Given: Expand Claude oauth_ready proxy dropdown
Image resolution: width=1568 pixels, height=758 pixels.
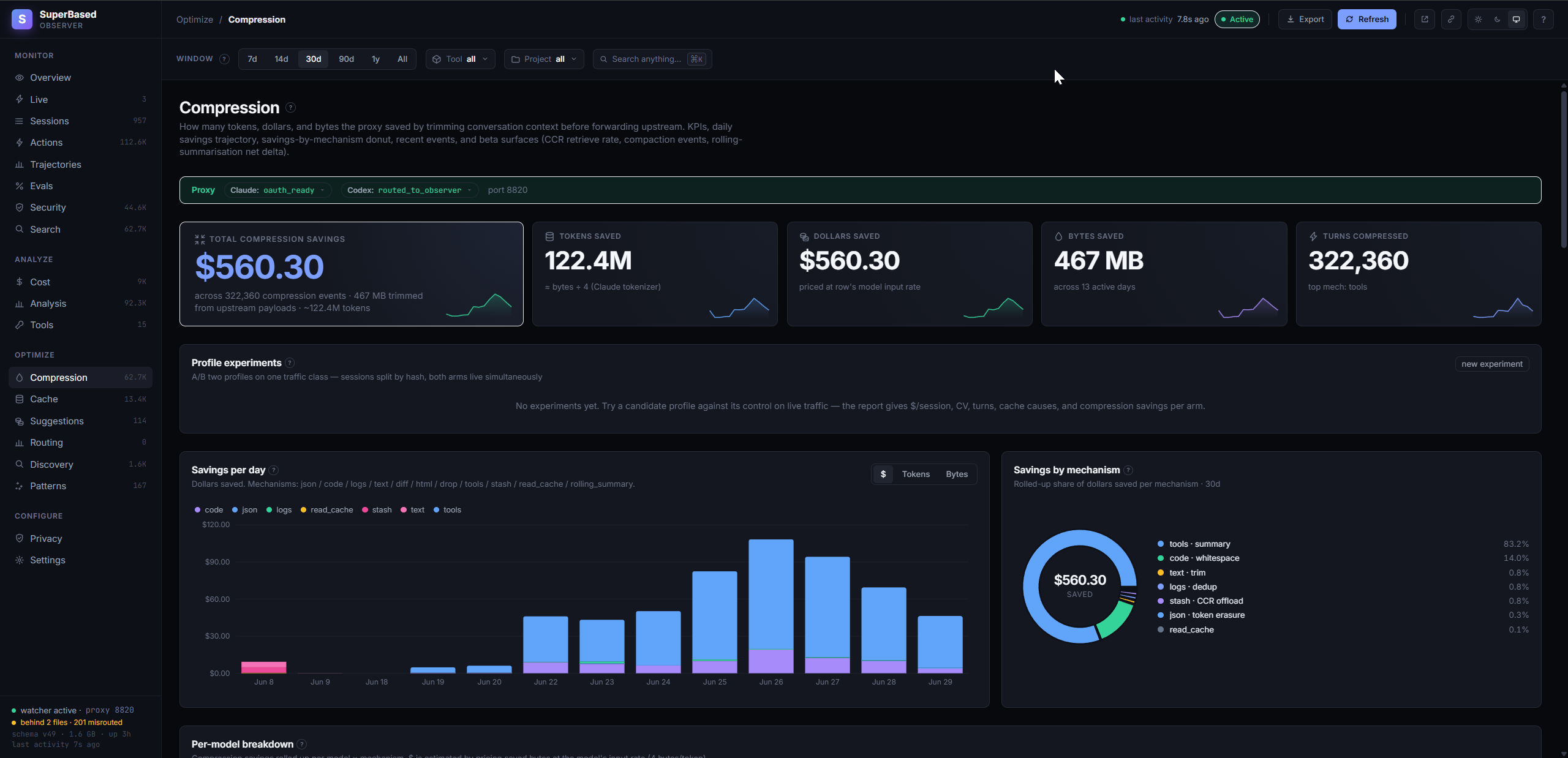Looking at the screenshot, I should (278, 190).
